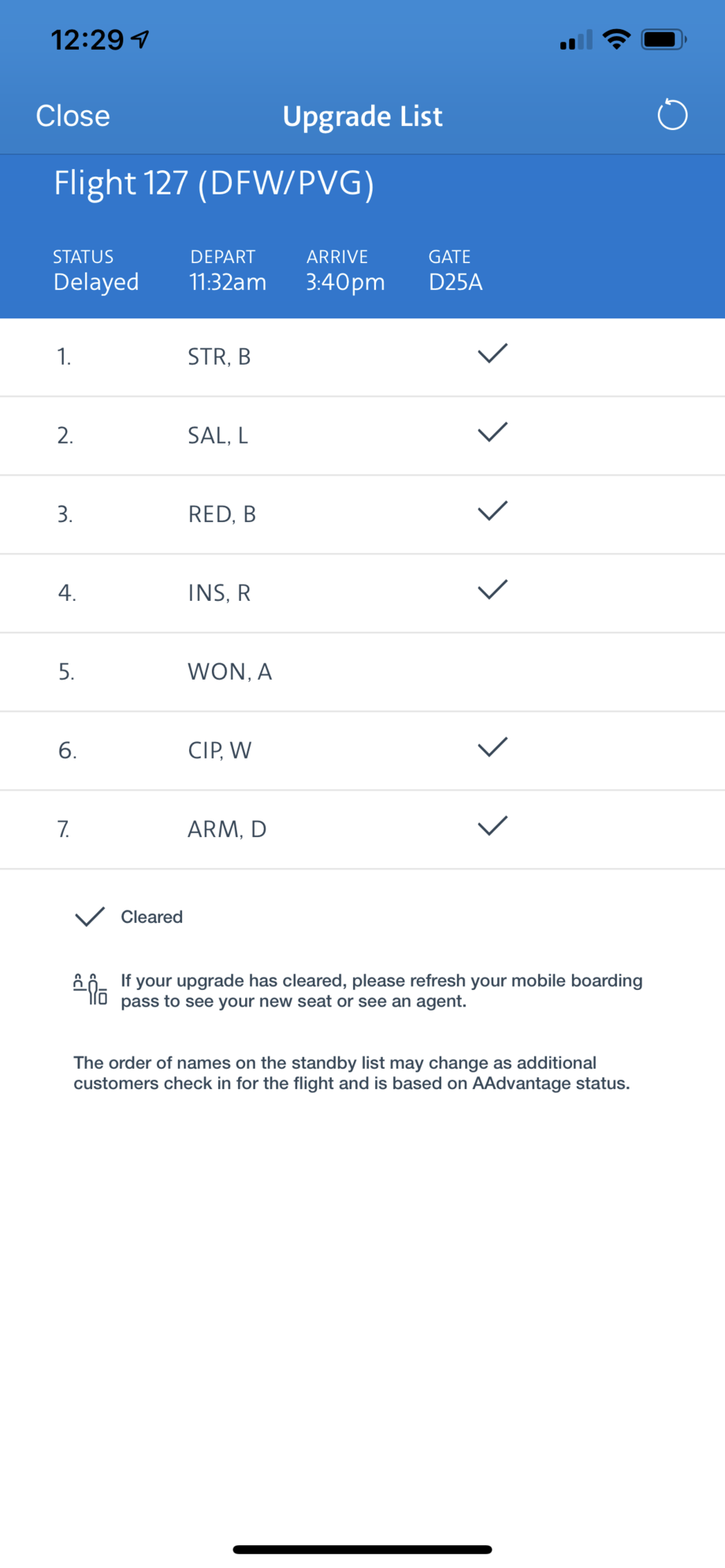The height and width of the screenshot is (1568, 725).
Task: Tap the refresh icon in the header
Action: tap(672, 115)
